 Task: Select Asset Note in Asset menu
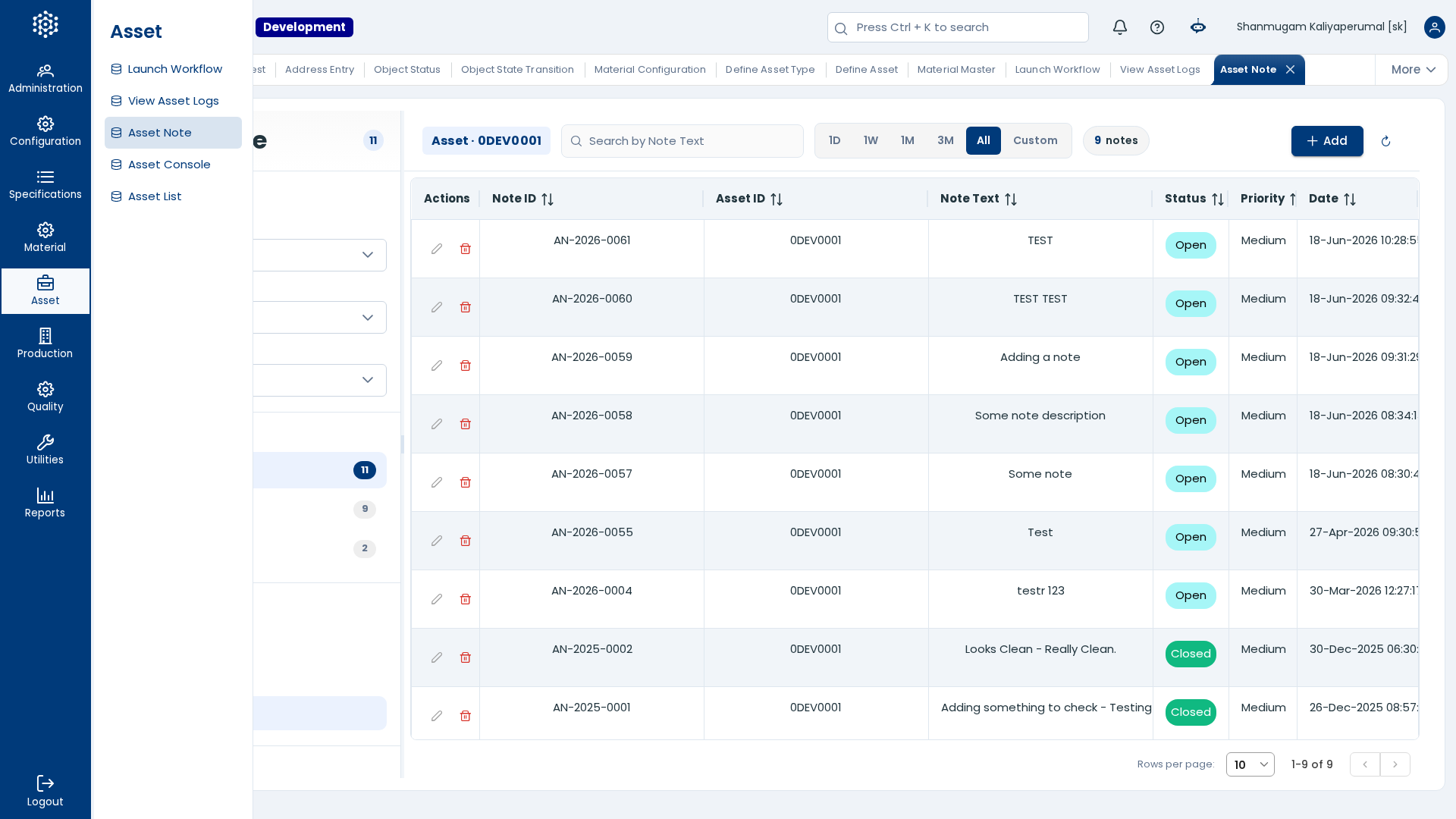pos(173,133)
